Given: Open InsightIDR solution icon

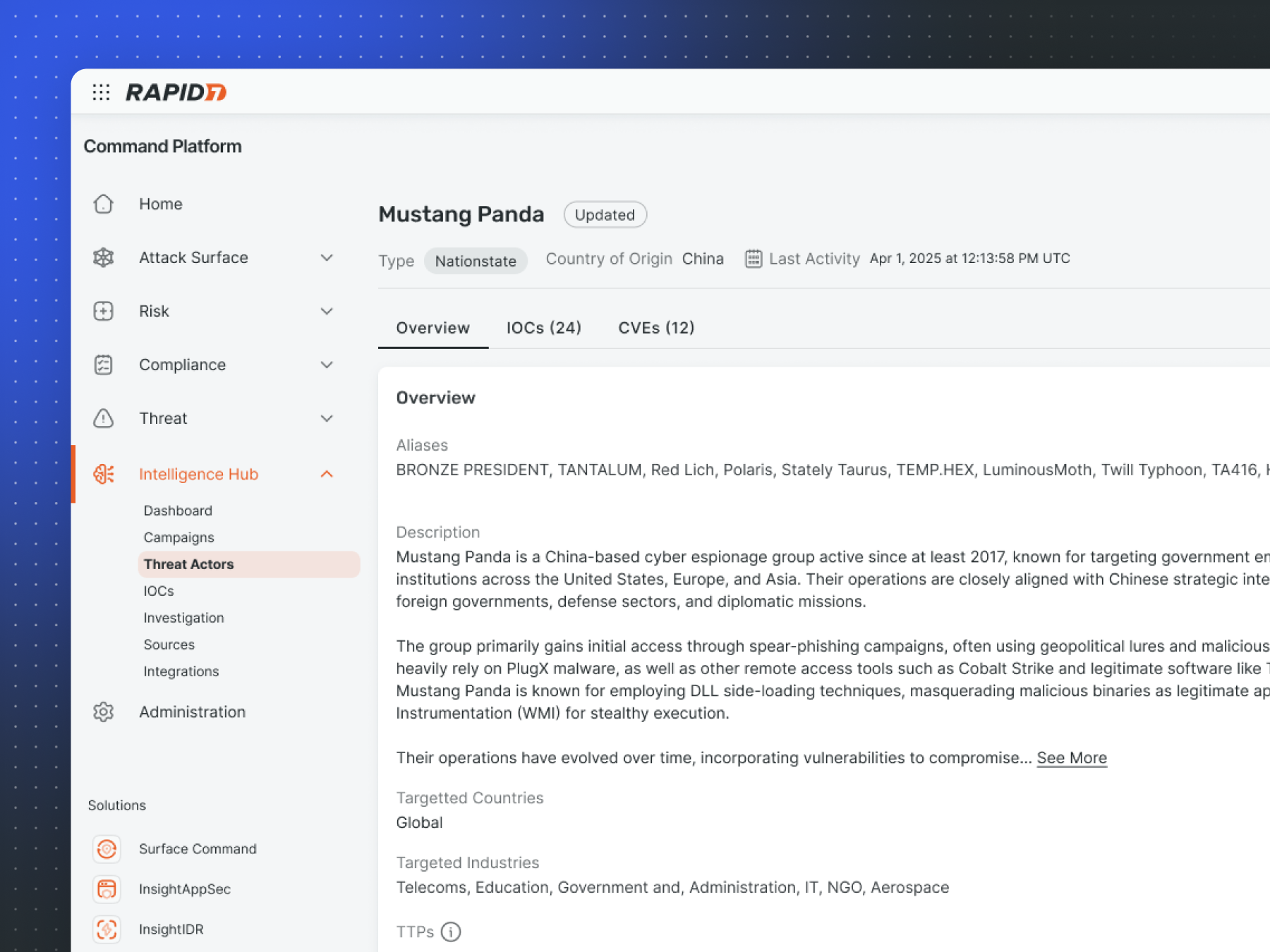Looking at the screenshot, I should (107, 929).
